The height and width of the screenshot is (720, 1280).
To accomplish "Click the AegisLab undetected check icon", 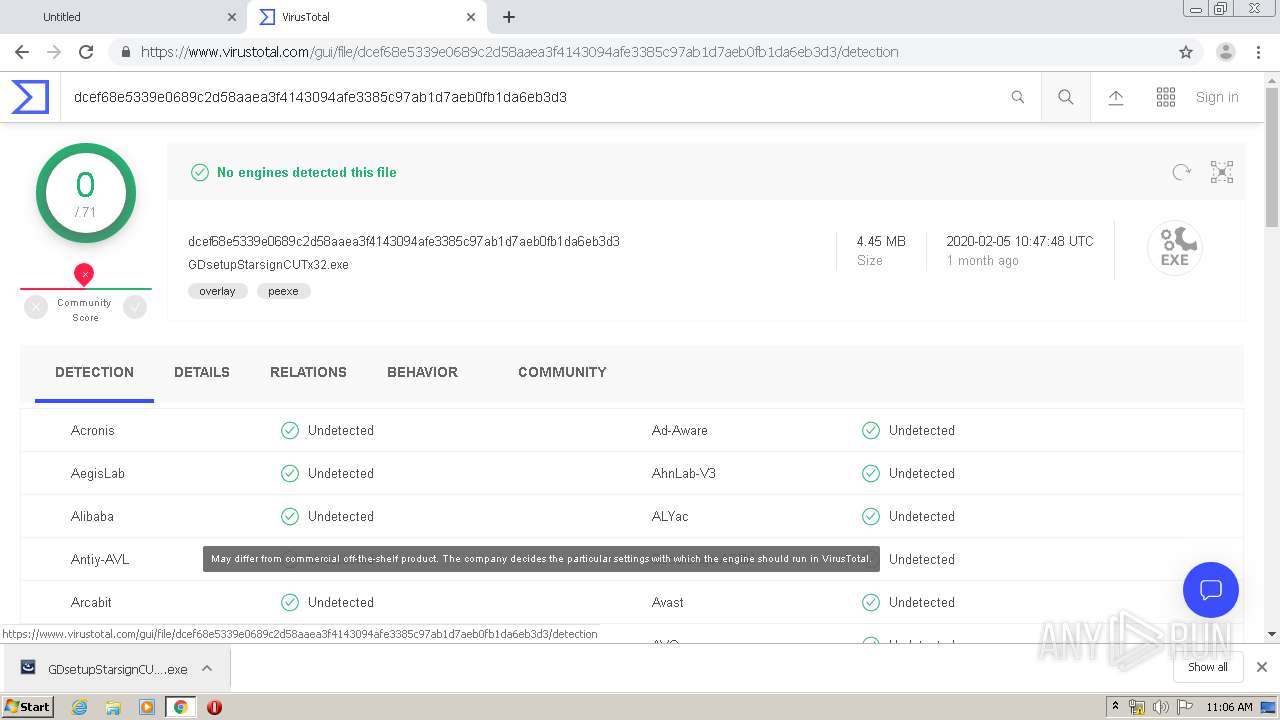I will click(x=290, y=473).
